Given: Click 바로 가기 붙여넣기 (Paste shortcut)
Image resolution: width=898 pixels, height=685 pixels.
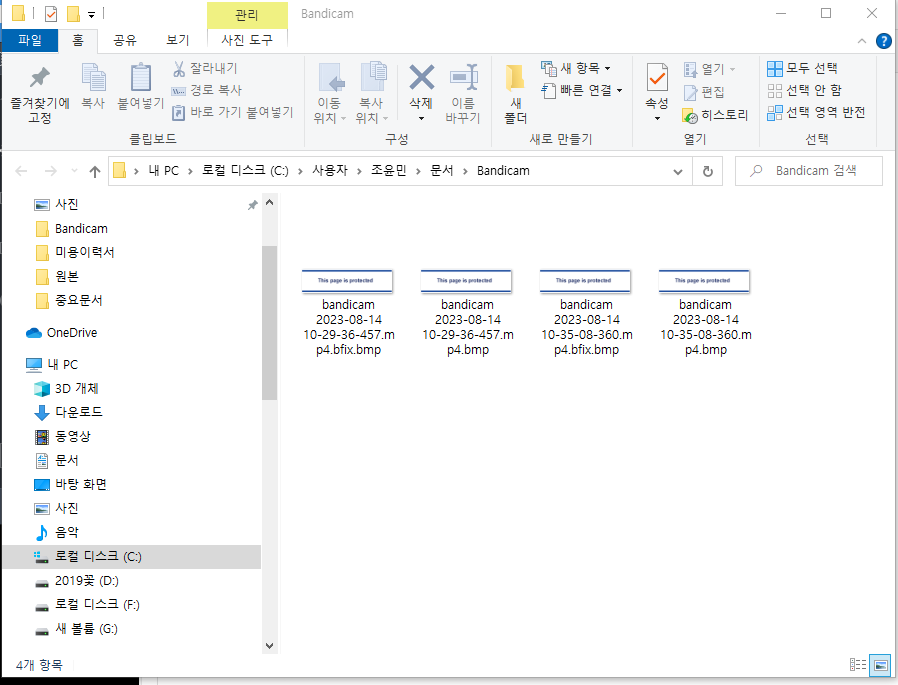Looking at the screenshot, I should tap(233, 112).
